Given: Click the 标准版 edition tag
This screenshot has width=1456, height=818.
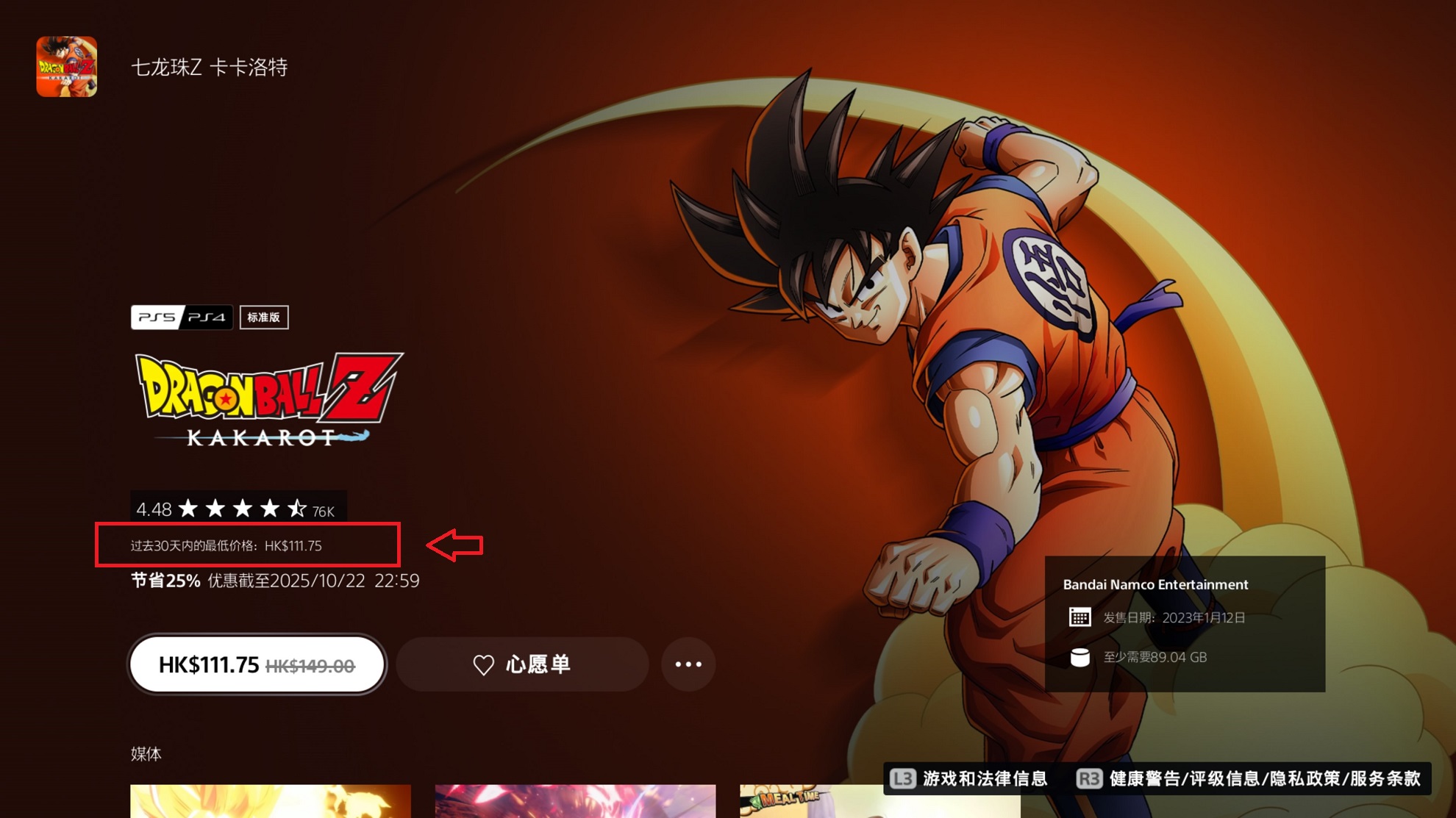Looking at the screenshot, I should 263,317.
